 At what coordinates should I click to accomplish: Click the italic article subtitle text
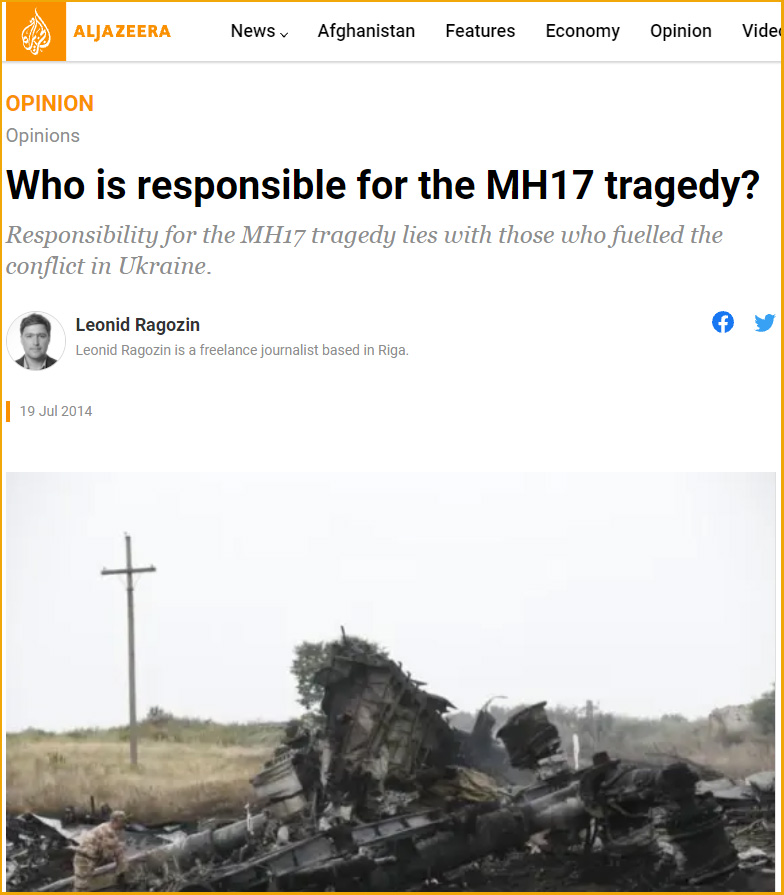coord(364,250)
